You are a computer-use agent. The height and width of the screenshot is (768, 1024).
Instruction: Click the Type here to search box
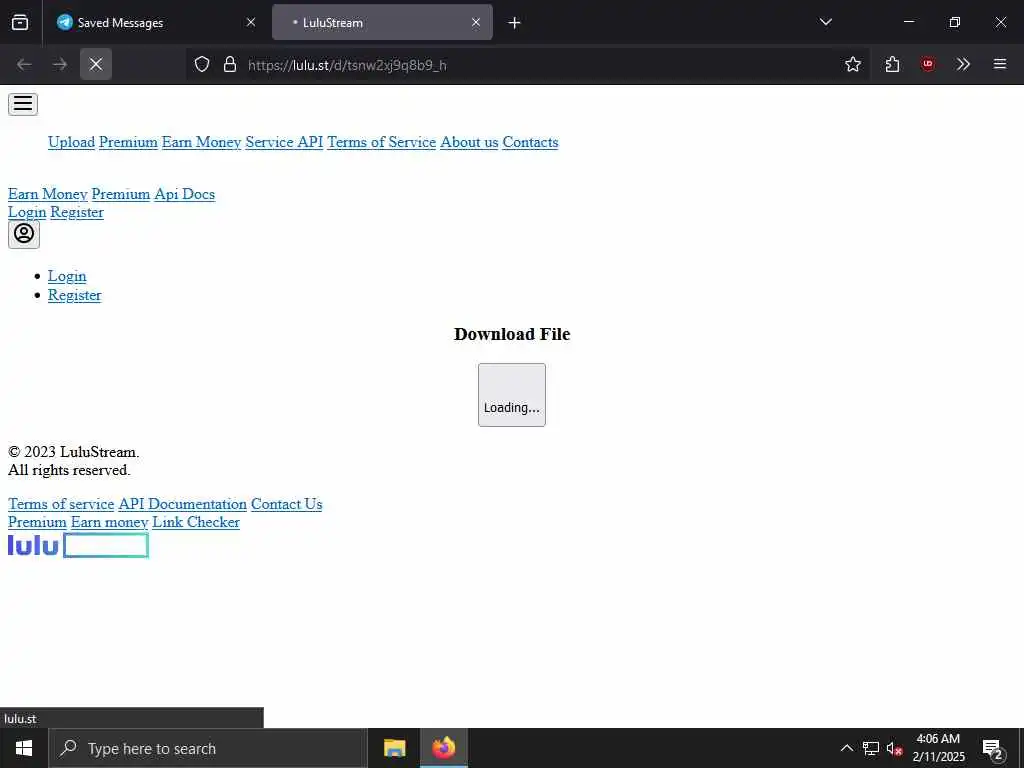point(208,748)
